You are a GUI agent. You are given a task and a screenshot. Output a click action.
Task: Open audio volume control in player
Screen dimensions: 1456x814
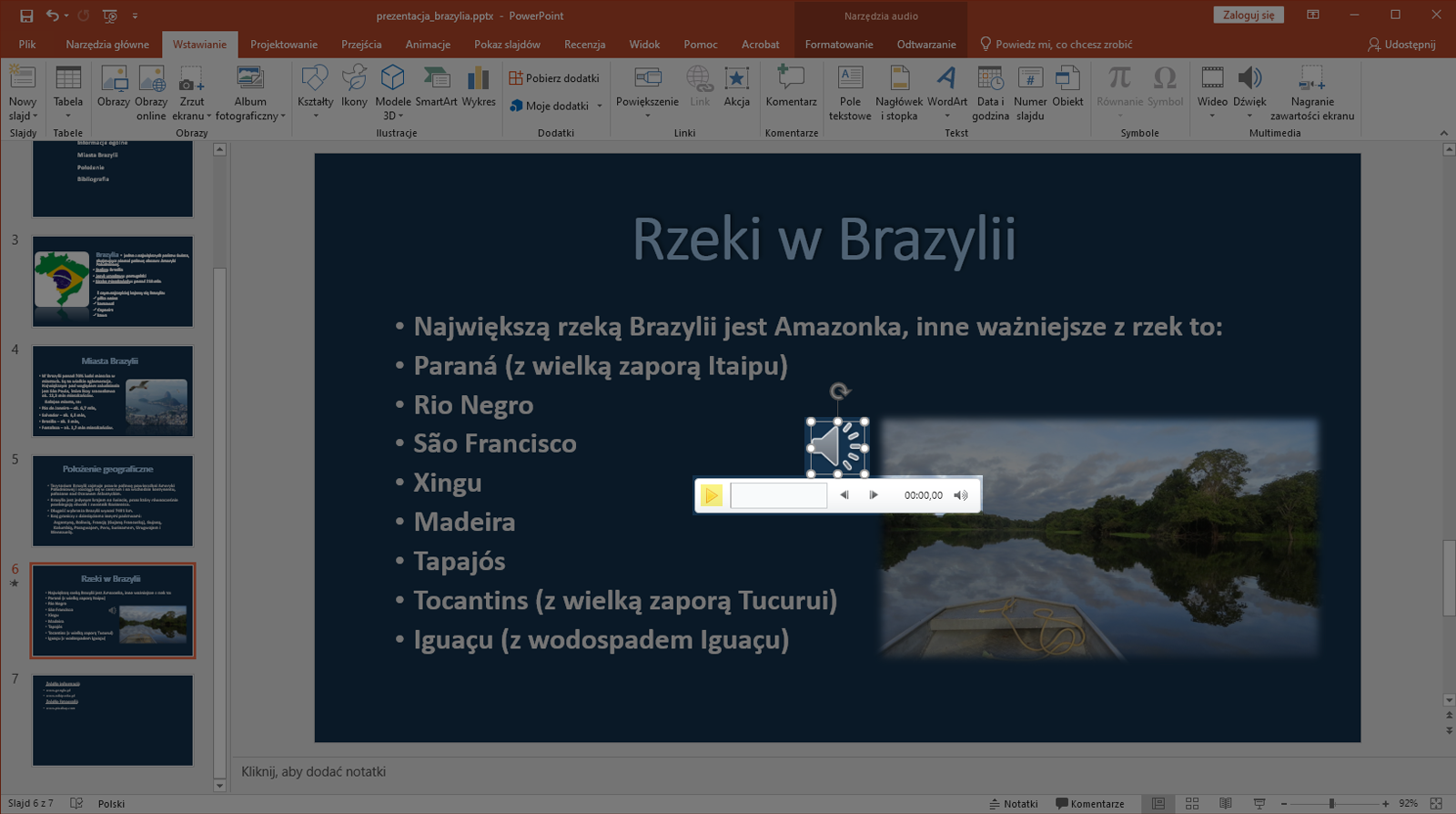961,495
